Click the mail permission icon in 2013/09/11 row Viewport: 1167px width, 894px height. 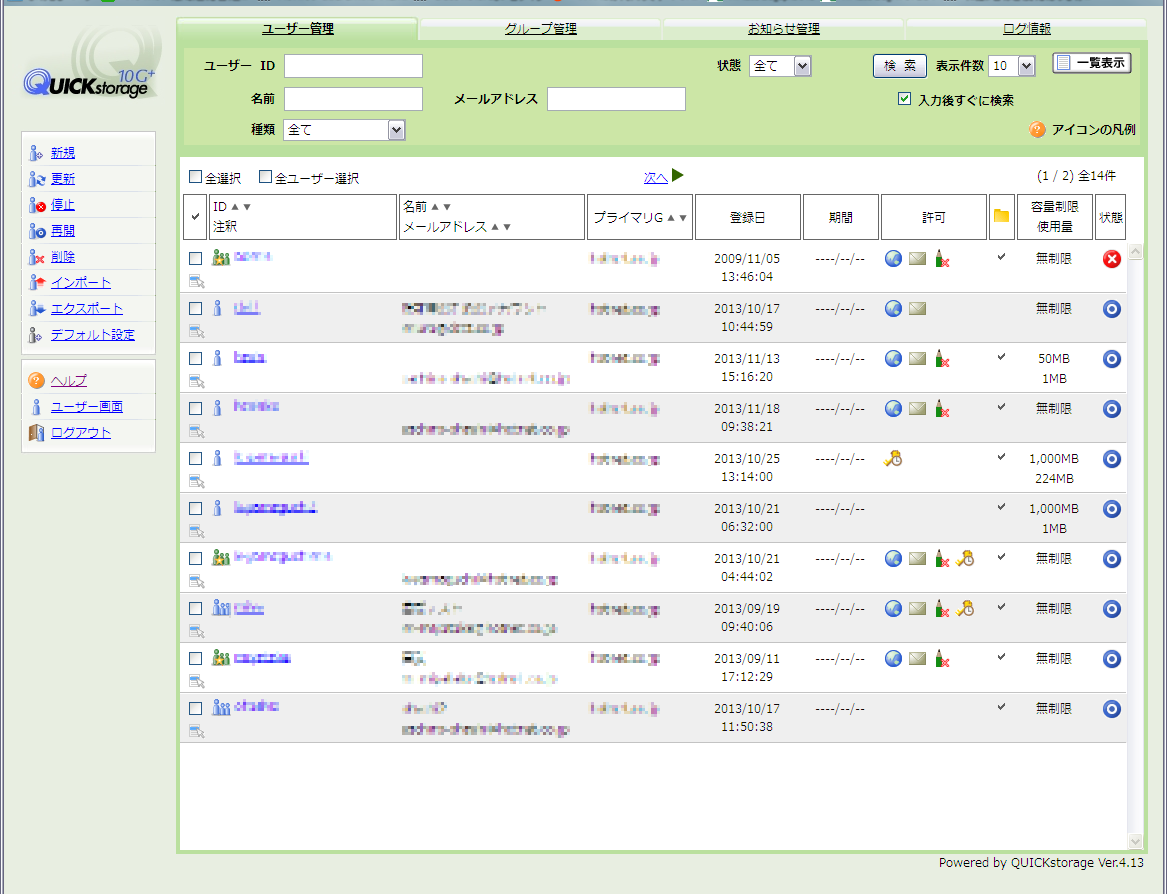click(x=918, y=659)
